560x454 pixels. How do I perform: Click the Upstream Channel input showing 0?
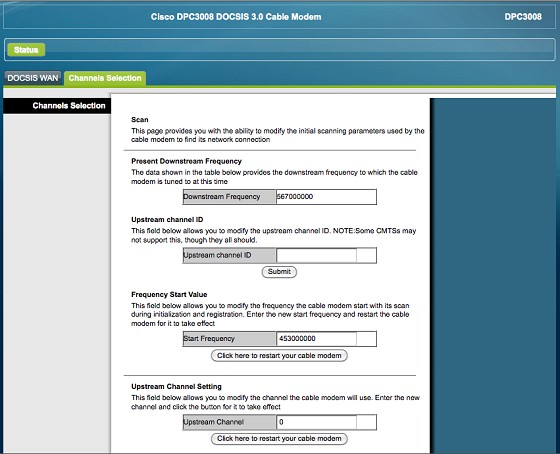click(316, 422)
